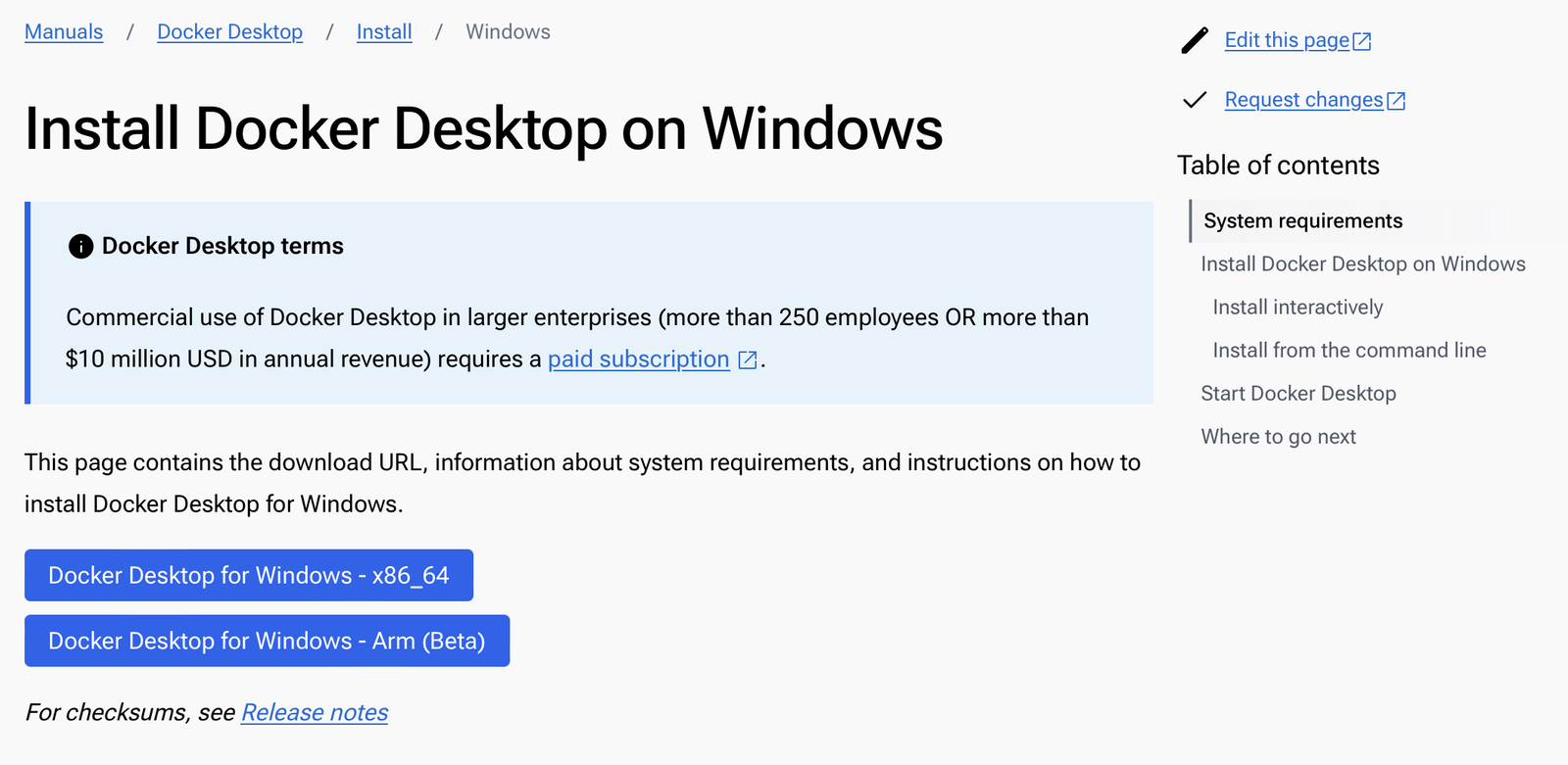This screenshot has height=765, width=1568.
Task: Go to Install interactively in contents
Action: click(1298, 307)
